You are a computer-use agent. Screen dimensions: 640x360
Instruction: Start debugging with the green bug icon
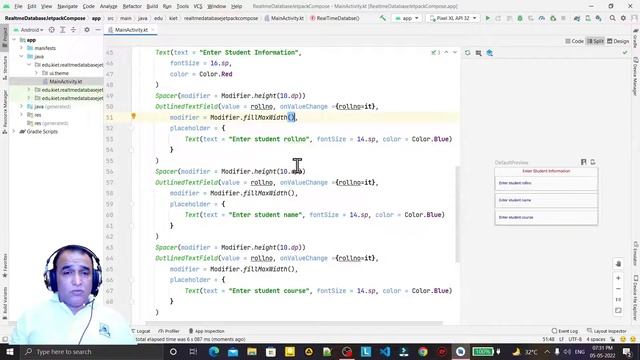(x=520, y=18)
